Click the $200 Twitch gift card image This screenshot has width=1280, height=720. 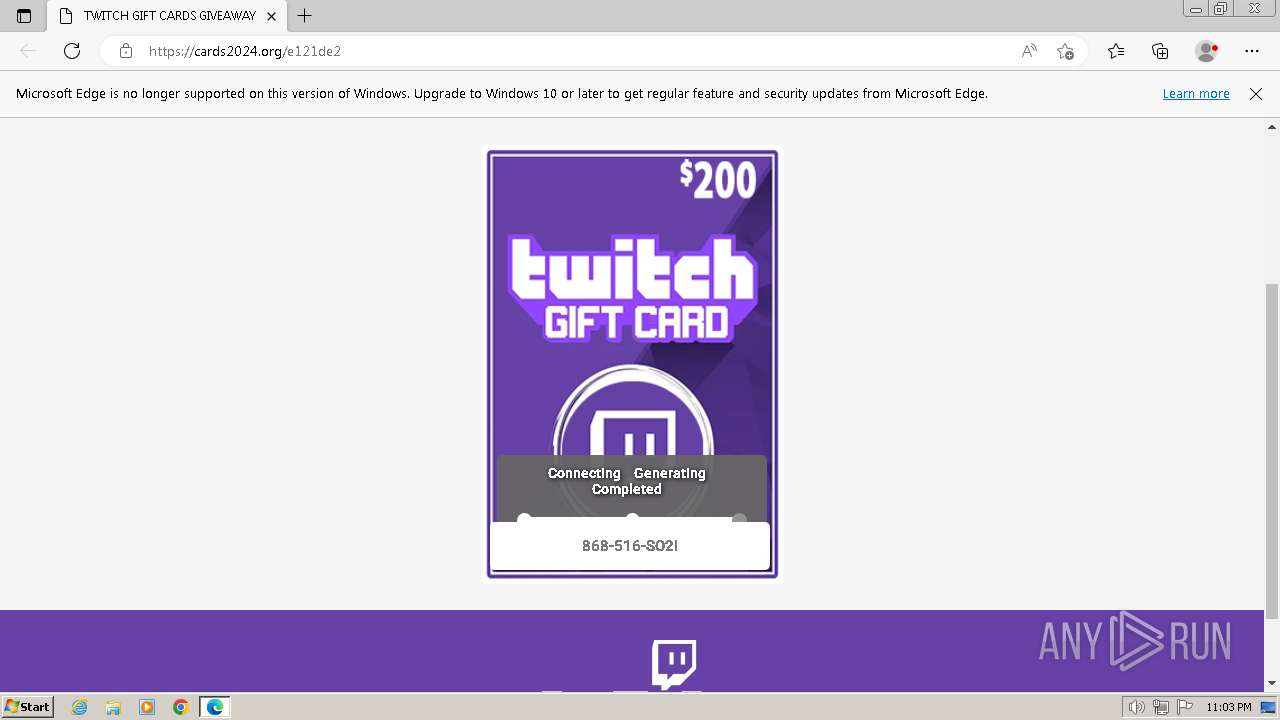[632, 364]
